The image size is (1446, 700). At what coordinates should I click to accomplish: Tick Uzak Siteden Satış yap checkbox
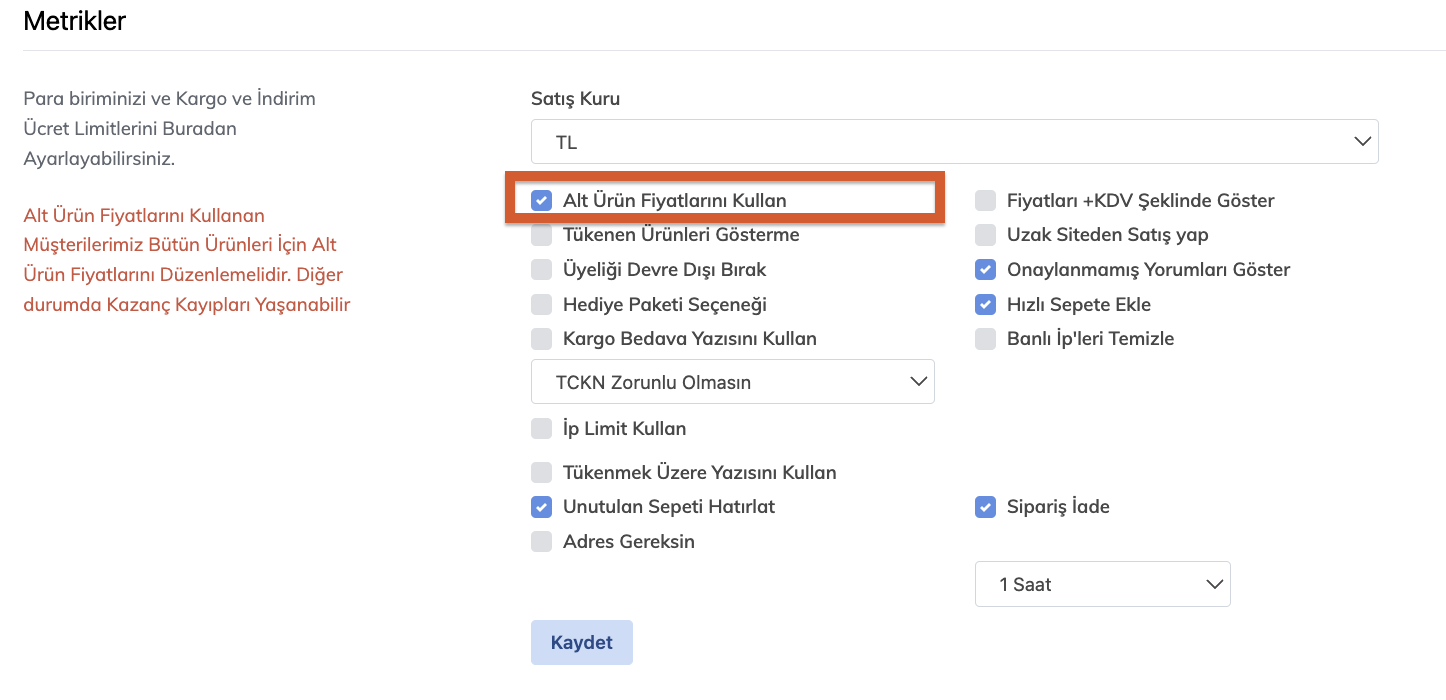(x=986, y=235)
